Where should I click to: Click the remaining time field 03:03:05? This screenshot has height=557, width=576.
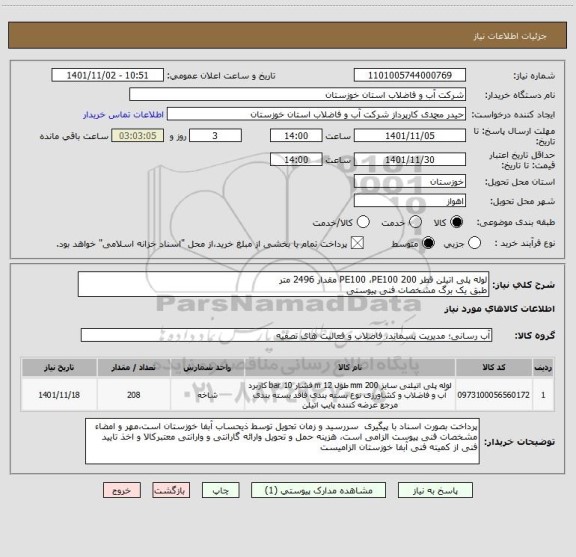tap(138, 136)
